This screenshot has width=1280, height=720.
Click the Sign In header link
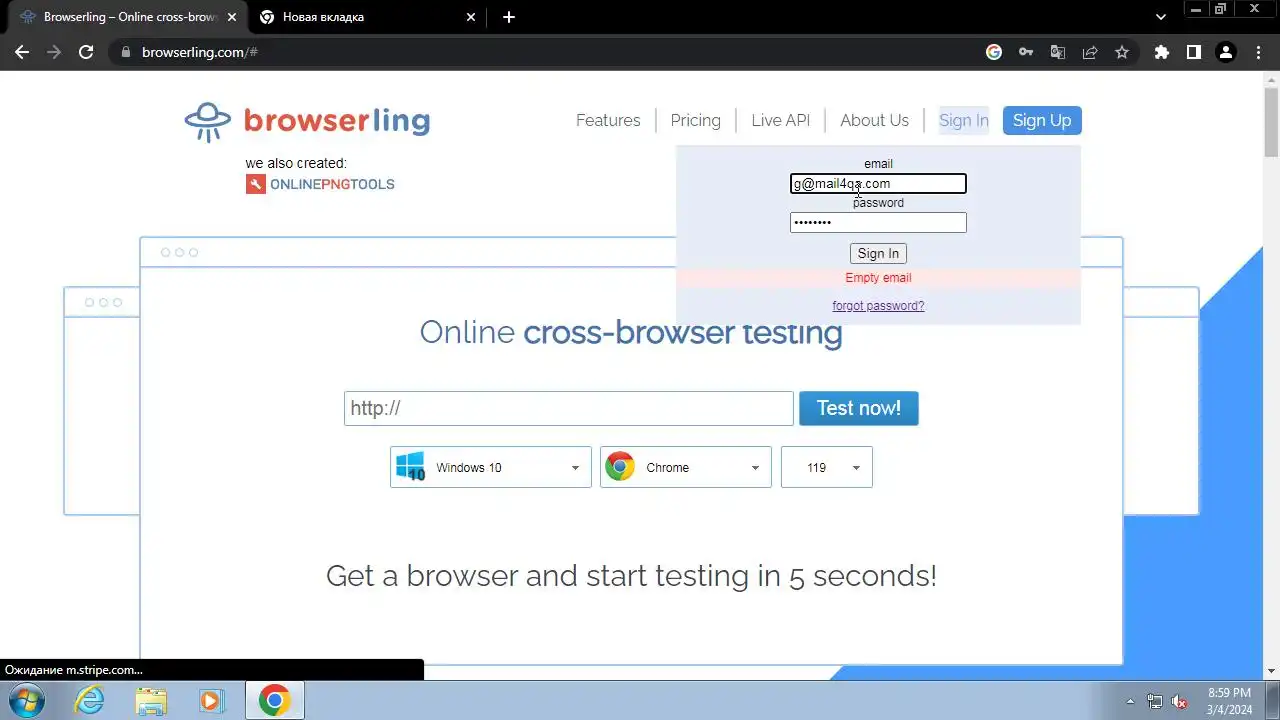(x=964, y=120)
